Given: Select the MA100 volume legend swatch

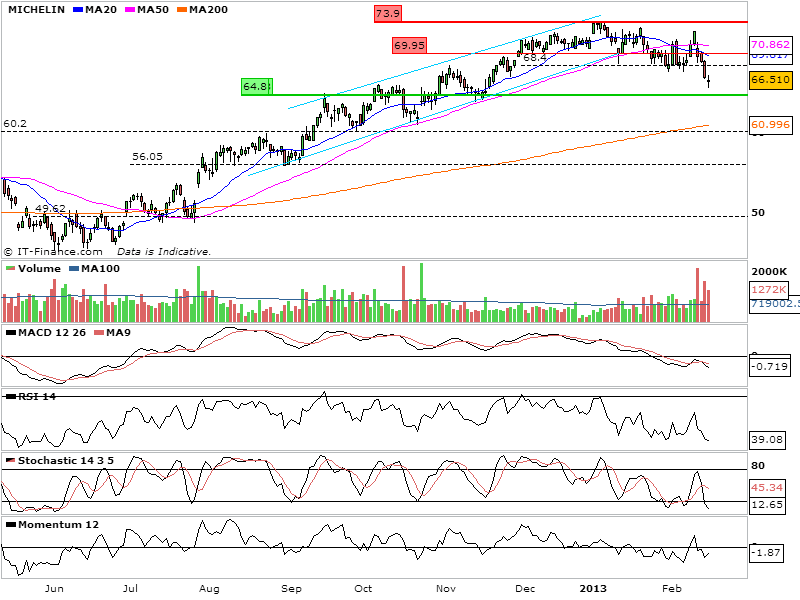Looking at the screenshot, I should click(x=73, y=269).
